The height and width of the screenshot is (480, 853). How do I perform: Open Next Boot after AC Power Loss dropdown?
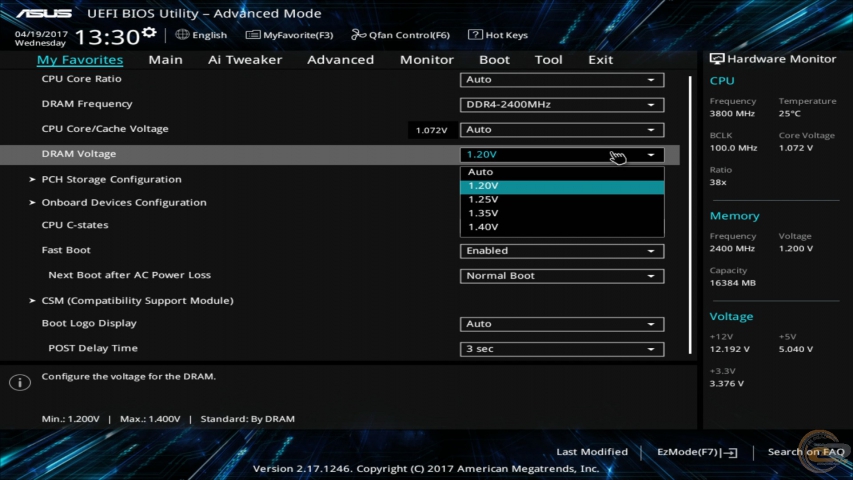pos(562,276)
